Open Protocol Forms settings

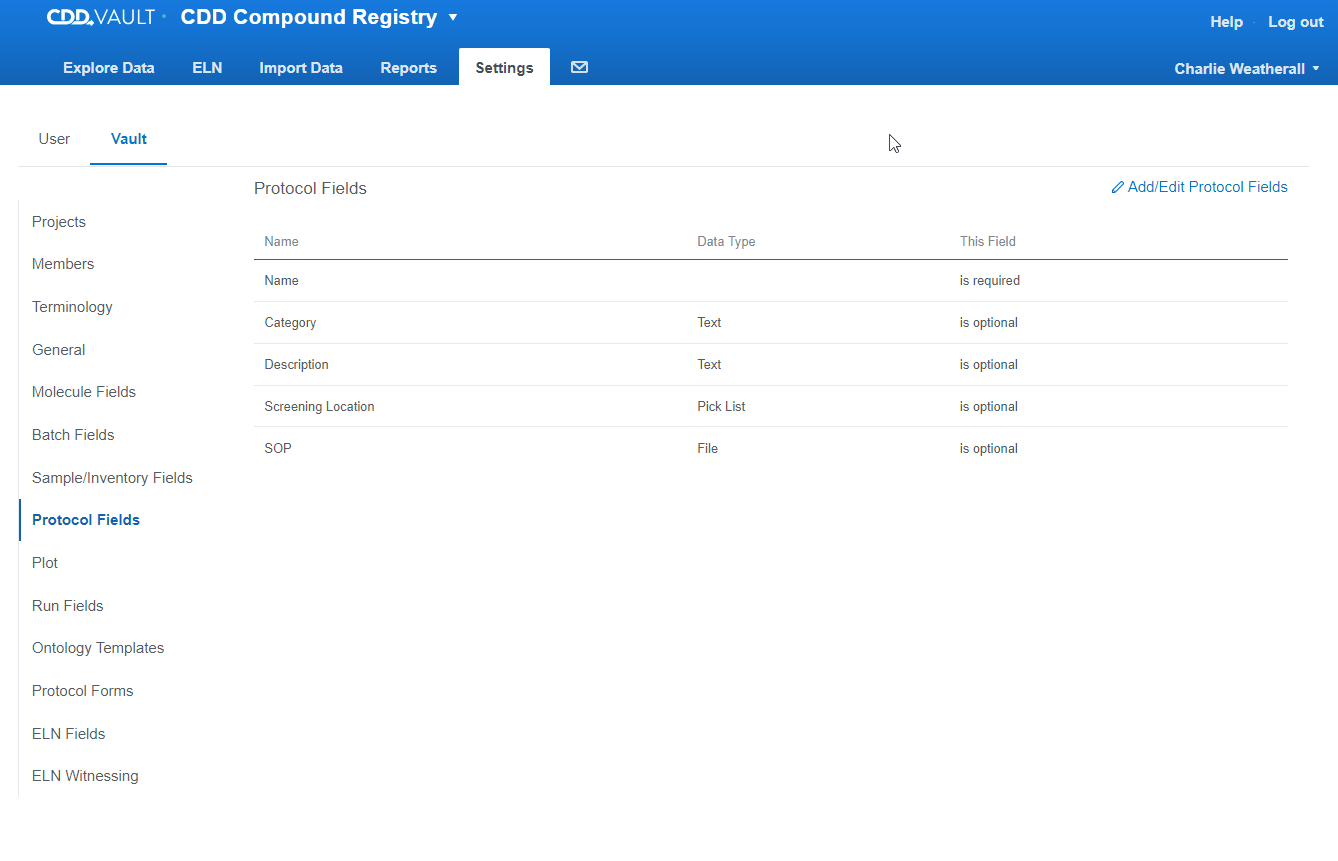pyautogui.click(x=83, y=691)
